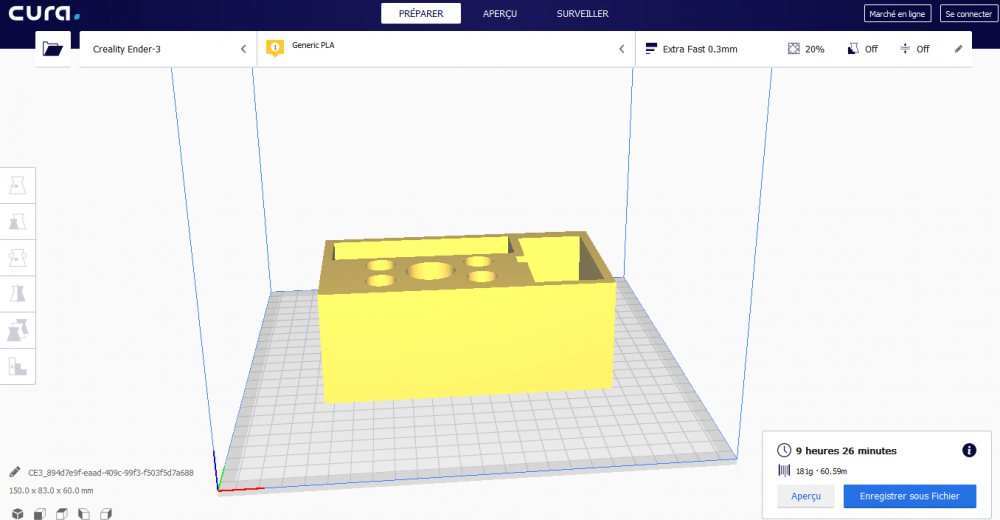The width and height of the screenshot is (1000, 520).
Task: Open file with the folder icon
Action: coord(52,48)
